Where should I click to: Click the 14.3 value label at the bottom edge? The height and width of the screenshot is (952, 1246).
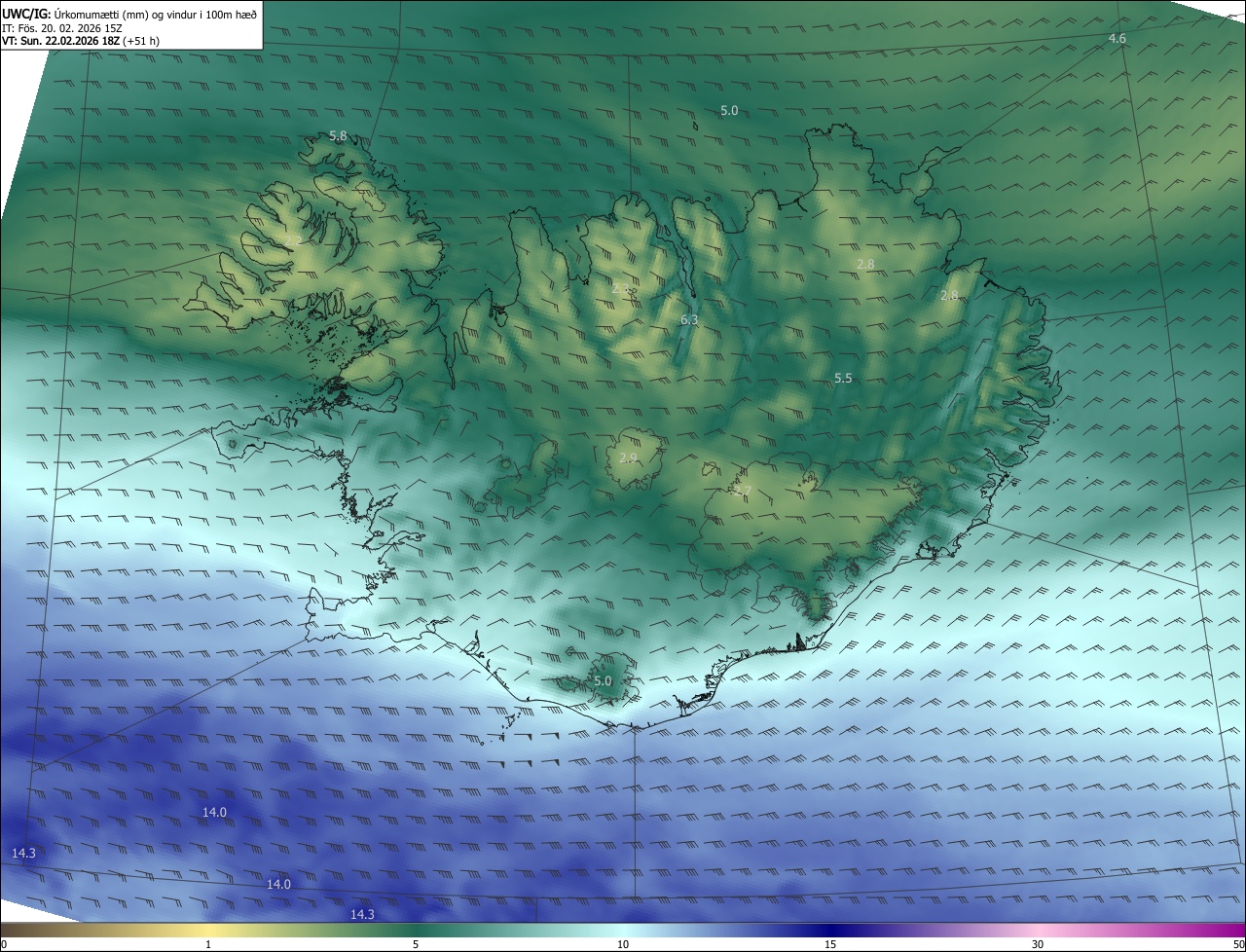tap(362, 914)
